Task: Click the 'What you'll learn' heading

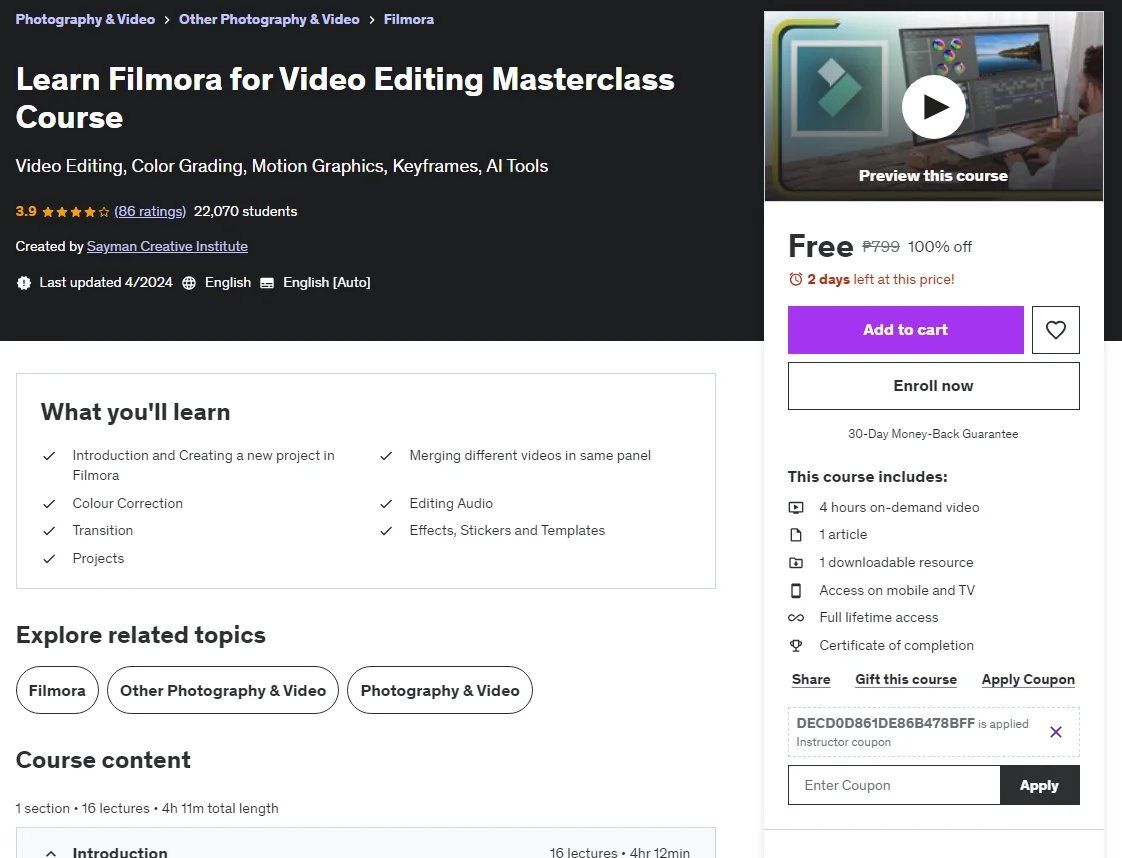Action: [135, 412]
